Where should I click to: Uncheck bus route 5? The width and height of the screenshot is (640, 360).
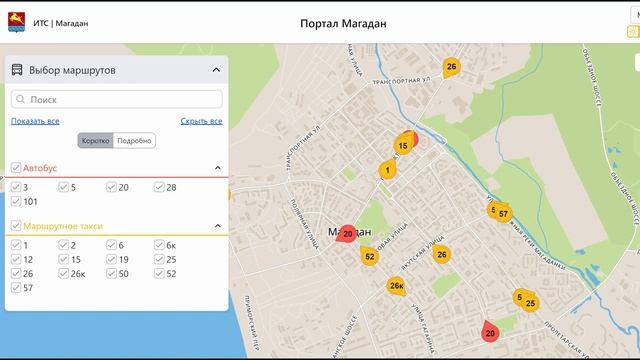tap(63, 187)
